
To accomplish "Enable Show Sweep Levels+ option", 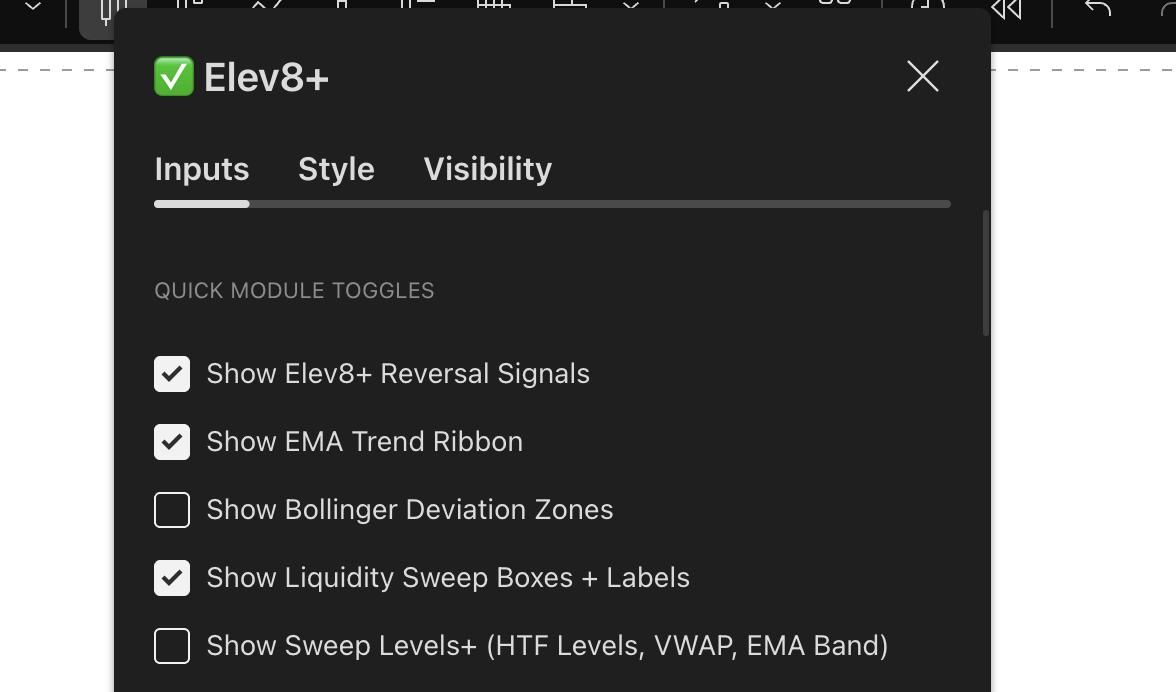I will click(172, 646).
